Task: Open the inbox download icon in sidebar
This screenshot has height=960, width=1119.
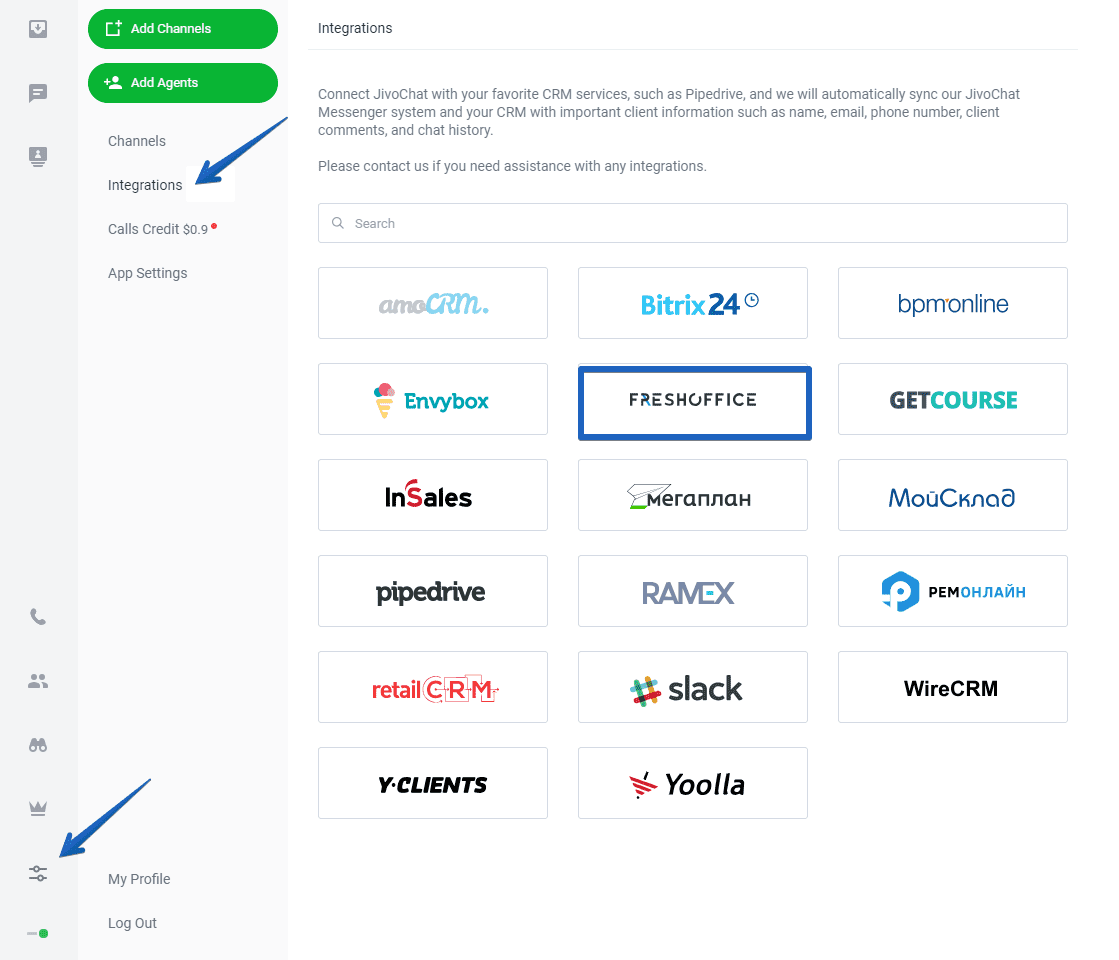Action: click(x=38, y=29)
